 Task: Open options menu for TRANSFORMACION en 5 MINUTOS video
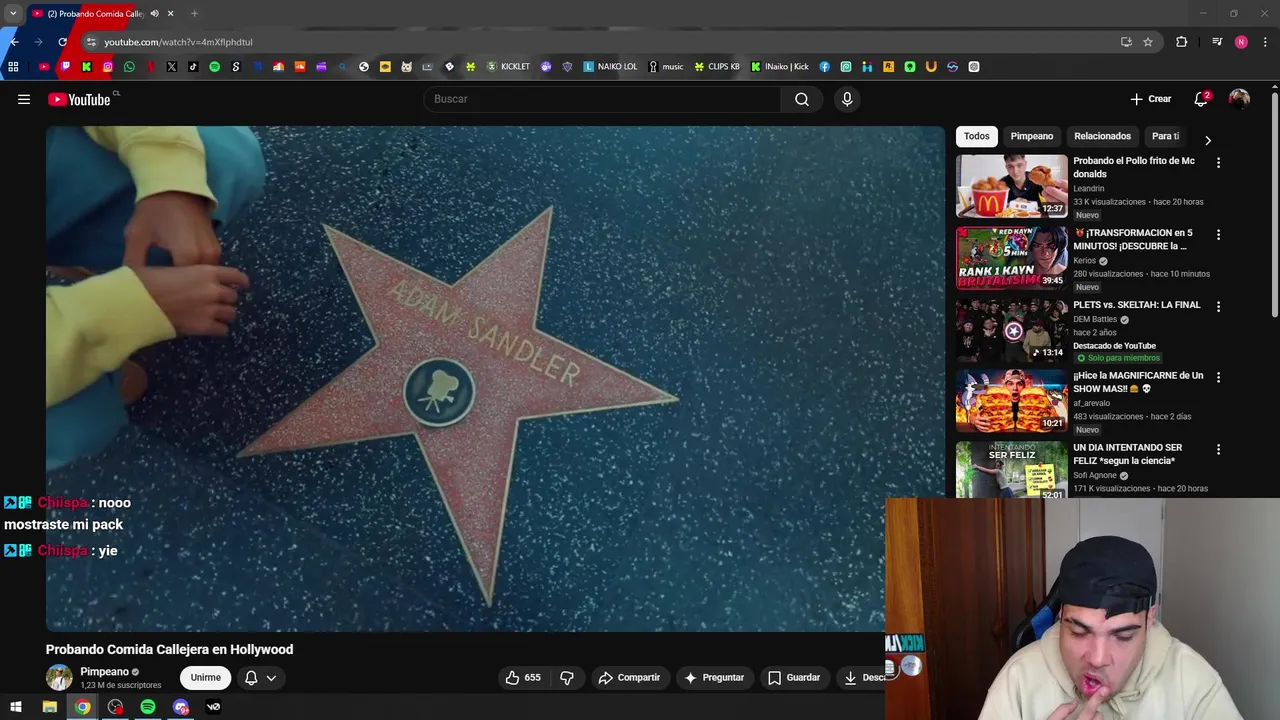click(1218, 234)
